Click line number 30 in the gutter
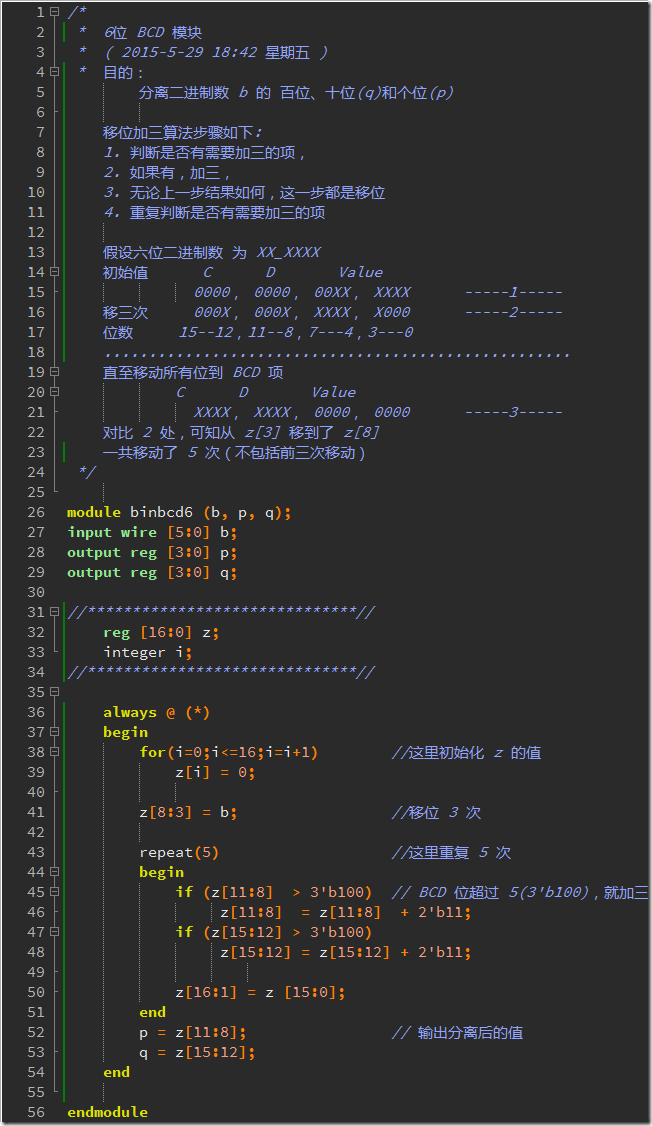The height and width of the screenshot is (1126, 652). point(36,592)
